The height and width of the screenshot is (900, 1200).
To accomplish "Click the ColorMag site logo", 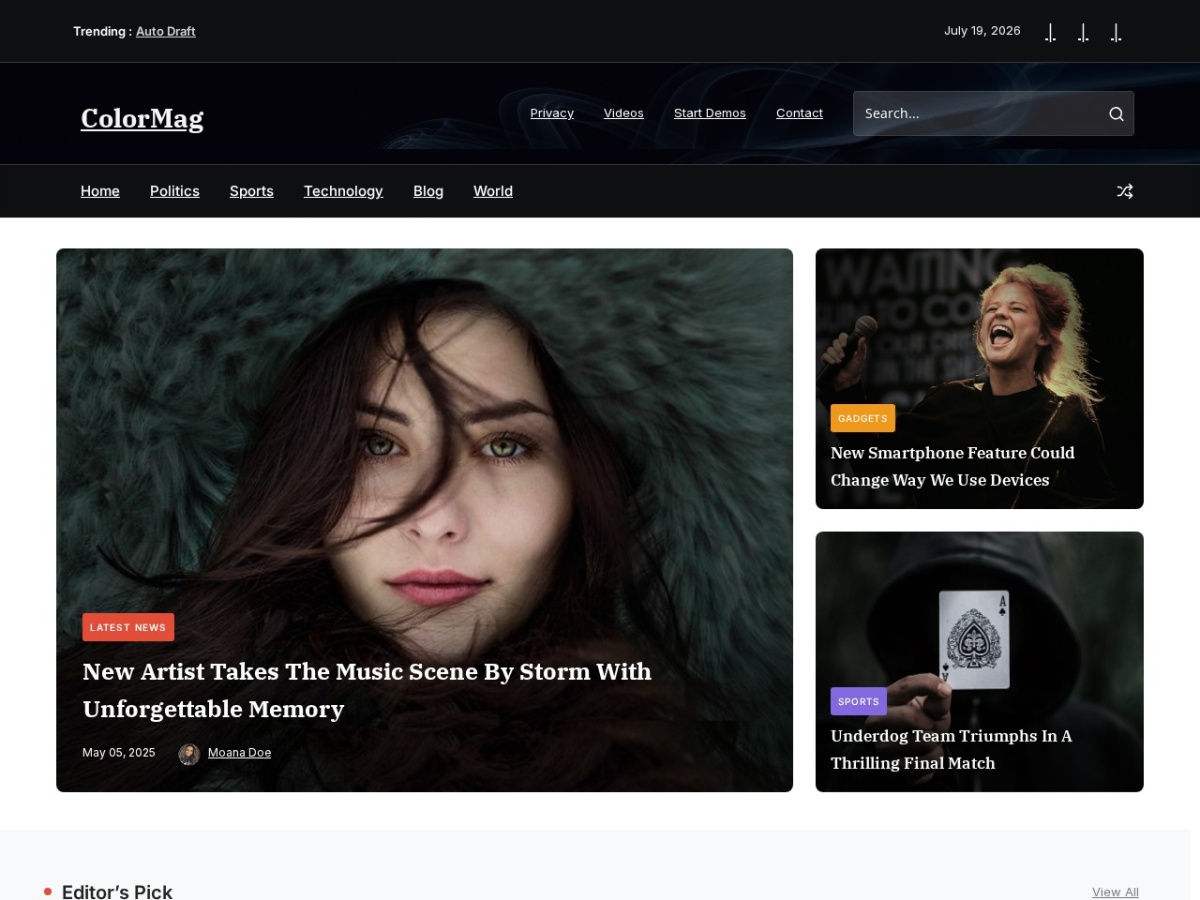I will (x=142, y=118).
